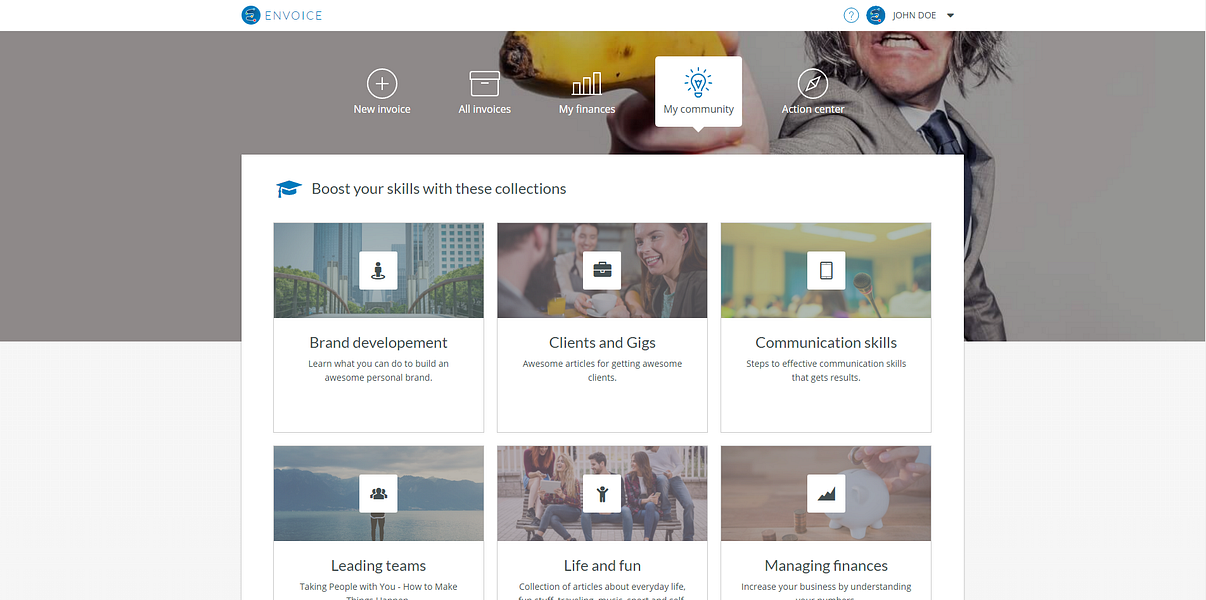Open the Managing finances collection title
1206x600 pixels.
click(x=826, y=565)
